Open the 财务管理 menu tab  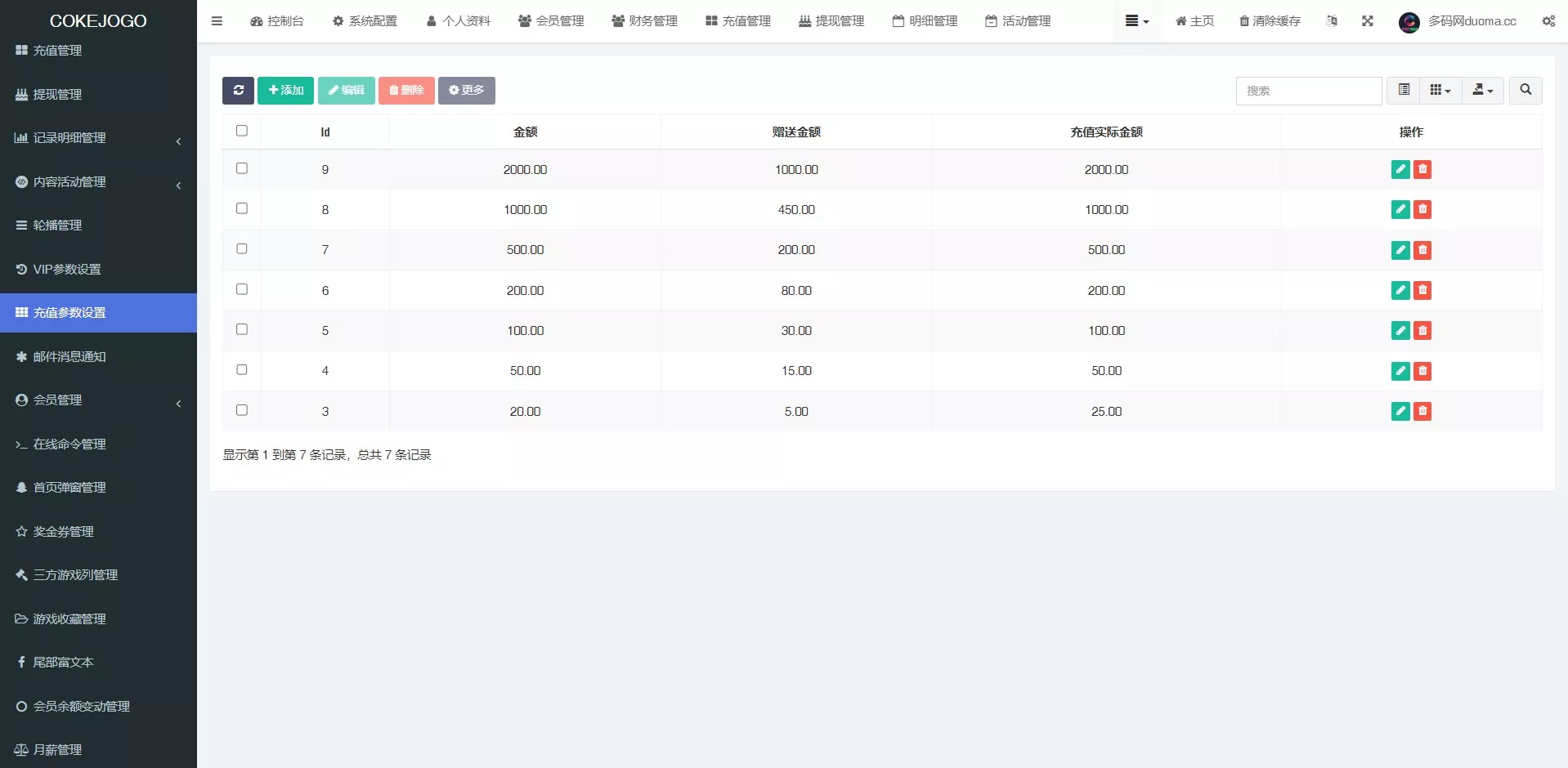tap(644, 21)
